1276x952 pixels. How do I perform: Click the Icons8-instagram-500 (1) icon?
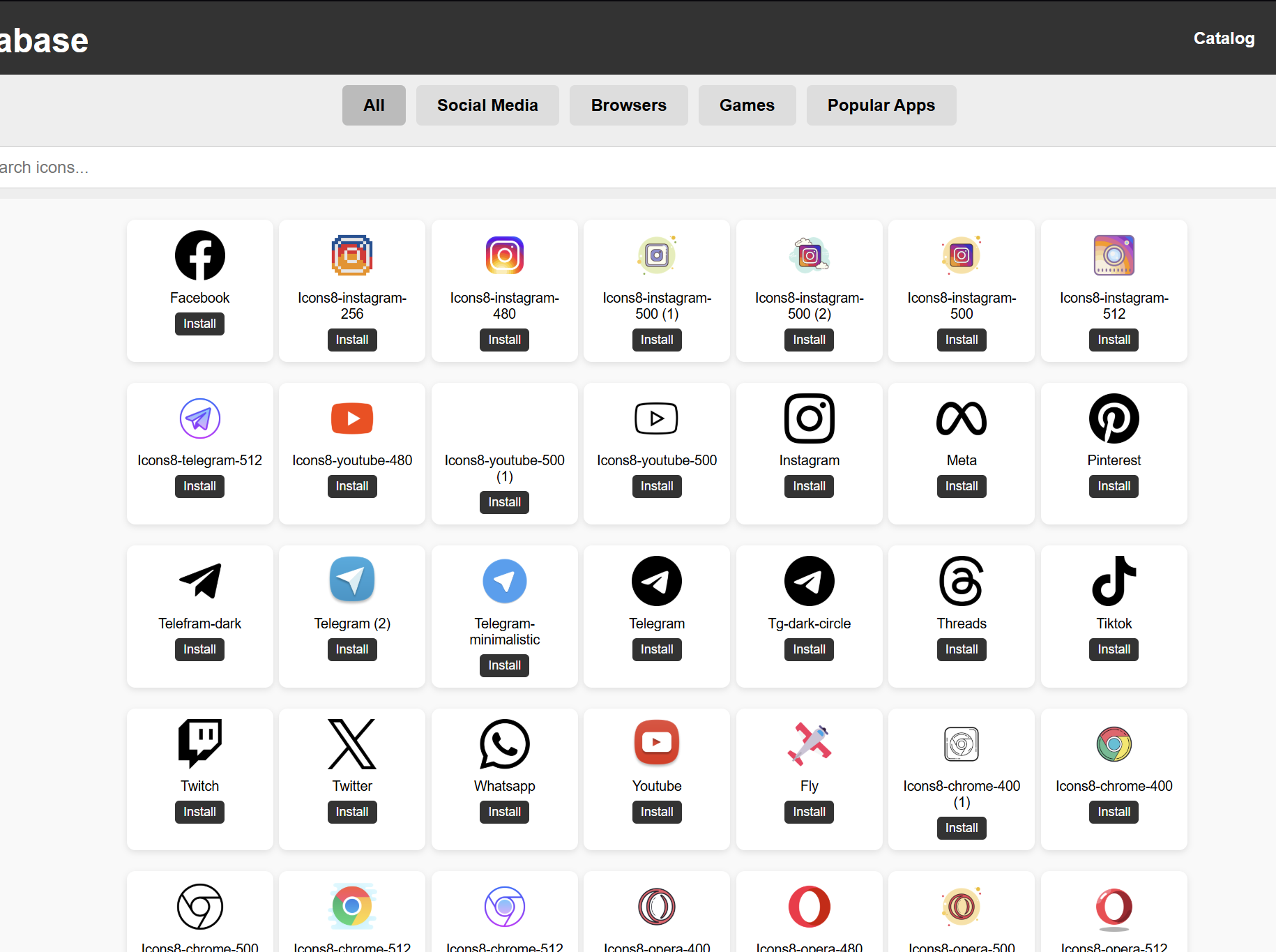click(x=656, y=255)
